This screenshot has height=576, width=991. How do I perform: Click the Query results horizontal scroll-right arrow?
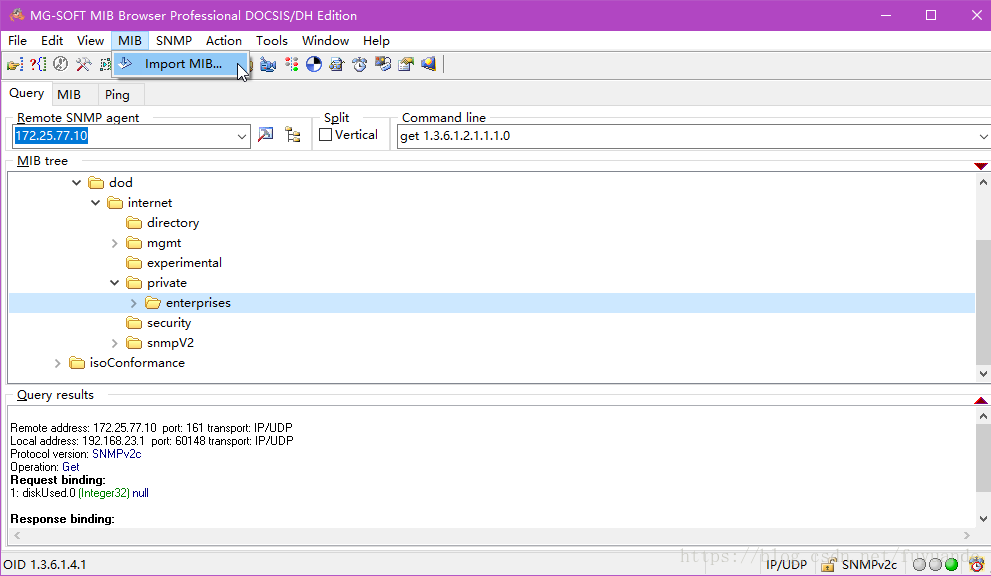pyautogui.click(x=966, y=536)
